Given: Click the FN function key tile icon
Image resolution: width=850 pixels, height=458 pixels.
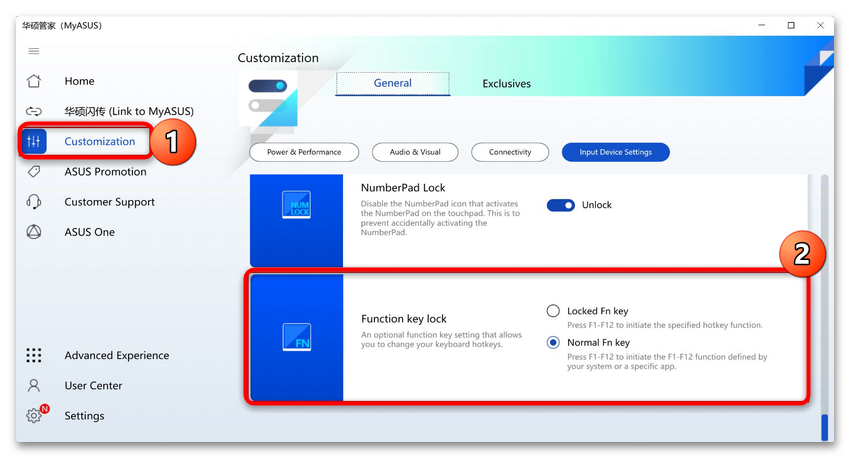Looking at the screenshot, I should click(297, 337).
